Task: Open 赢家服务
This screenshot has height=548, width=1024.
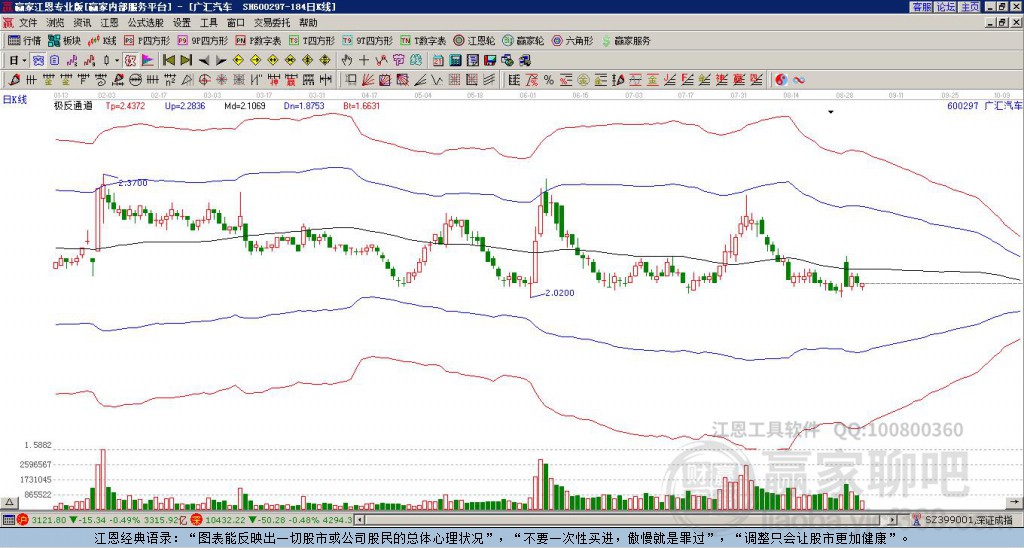Action: pos(626,40)
